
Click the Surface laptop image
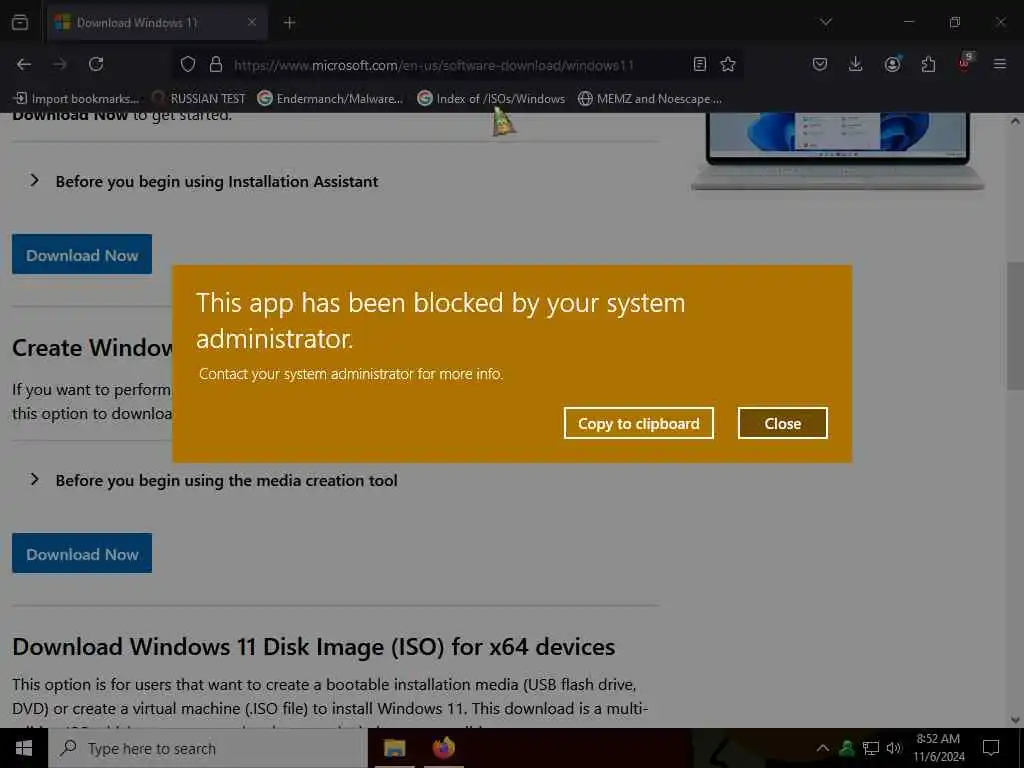tap(838, 151)
